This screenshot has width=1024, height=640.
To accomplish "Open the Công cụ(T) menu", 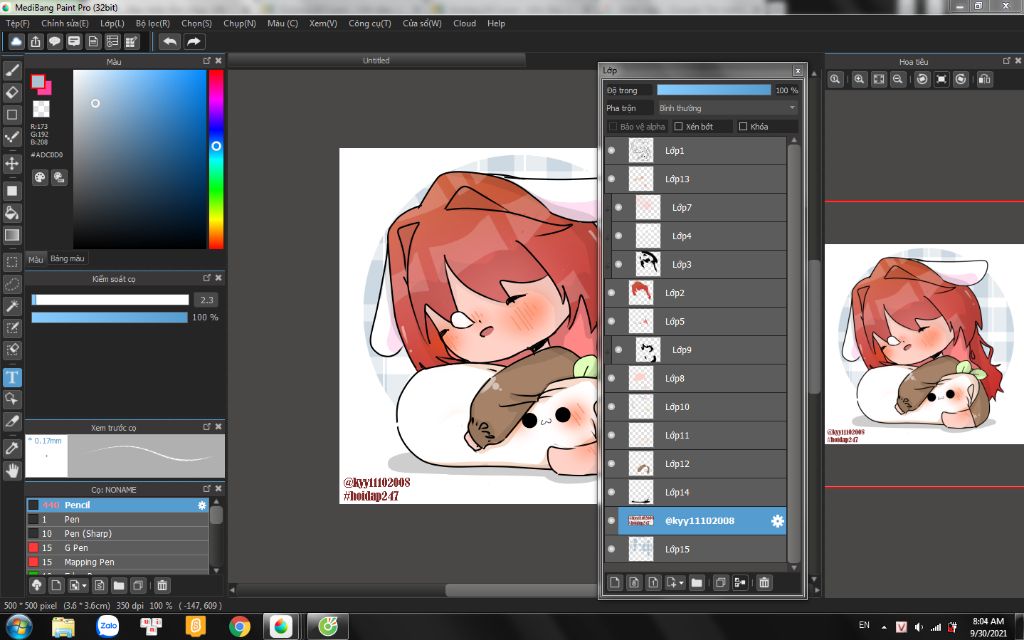I will point(370,23).
